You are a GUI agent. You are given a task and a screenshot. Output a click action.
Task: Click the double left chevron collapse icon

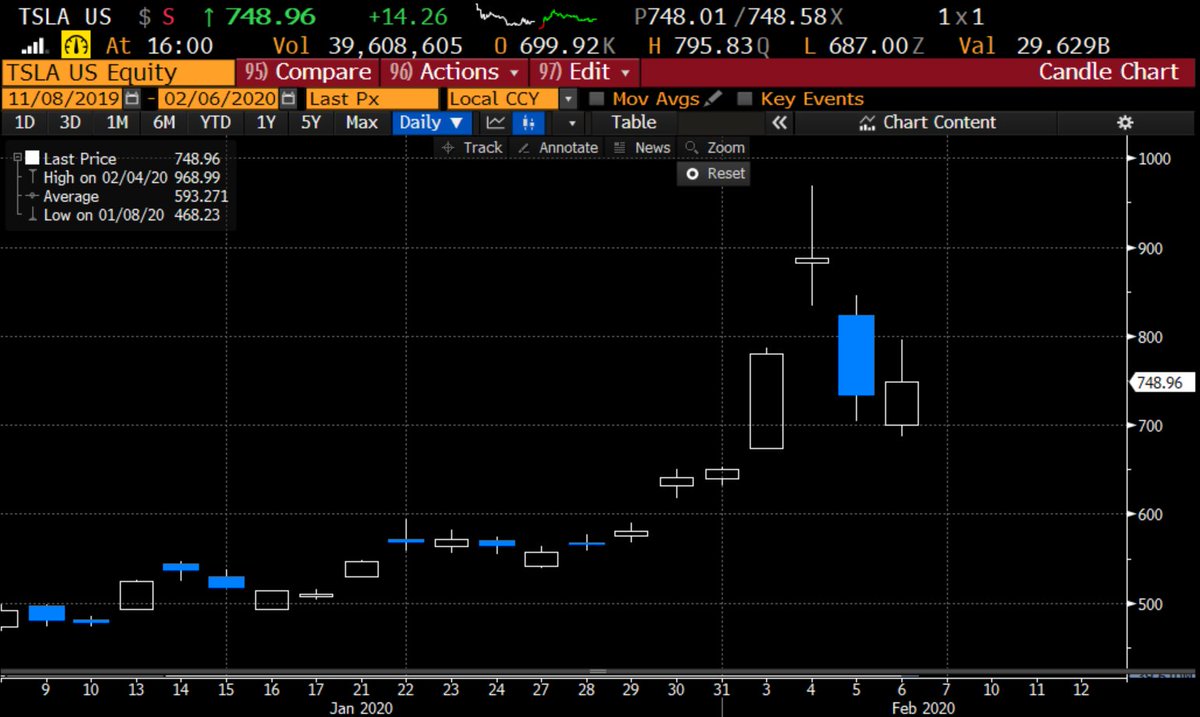point(780,122)
